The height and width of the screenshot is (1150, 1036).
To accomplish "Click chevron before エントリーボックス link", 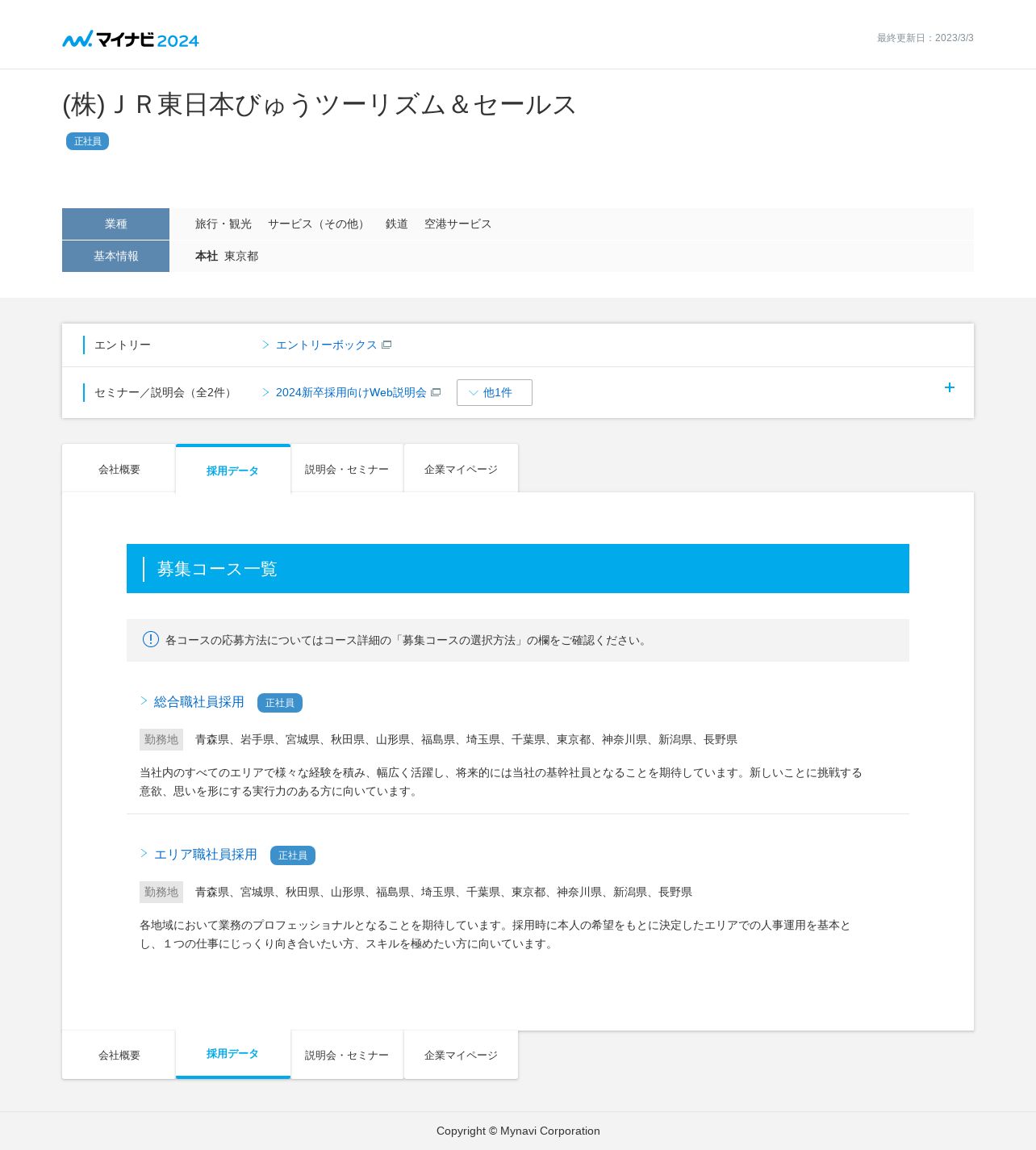I will click(x=265, y=345).
